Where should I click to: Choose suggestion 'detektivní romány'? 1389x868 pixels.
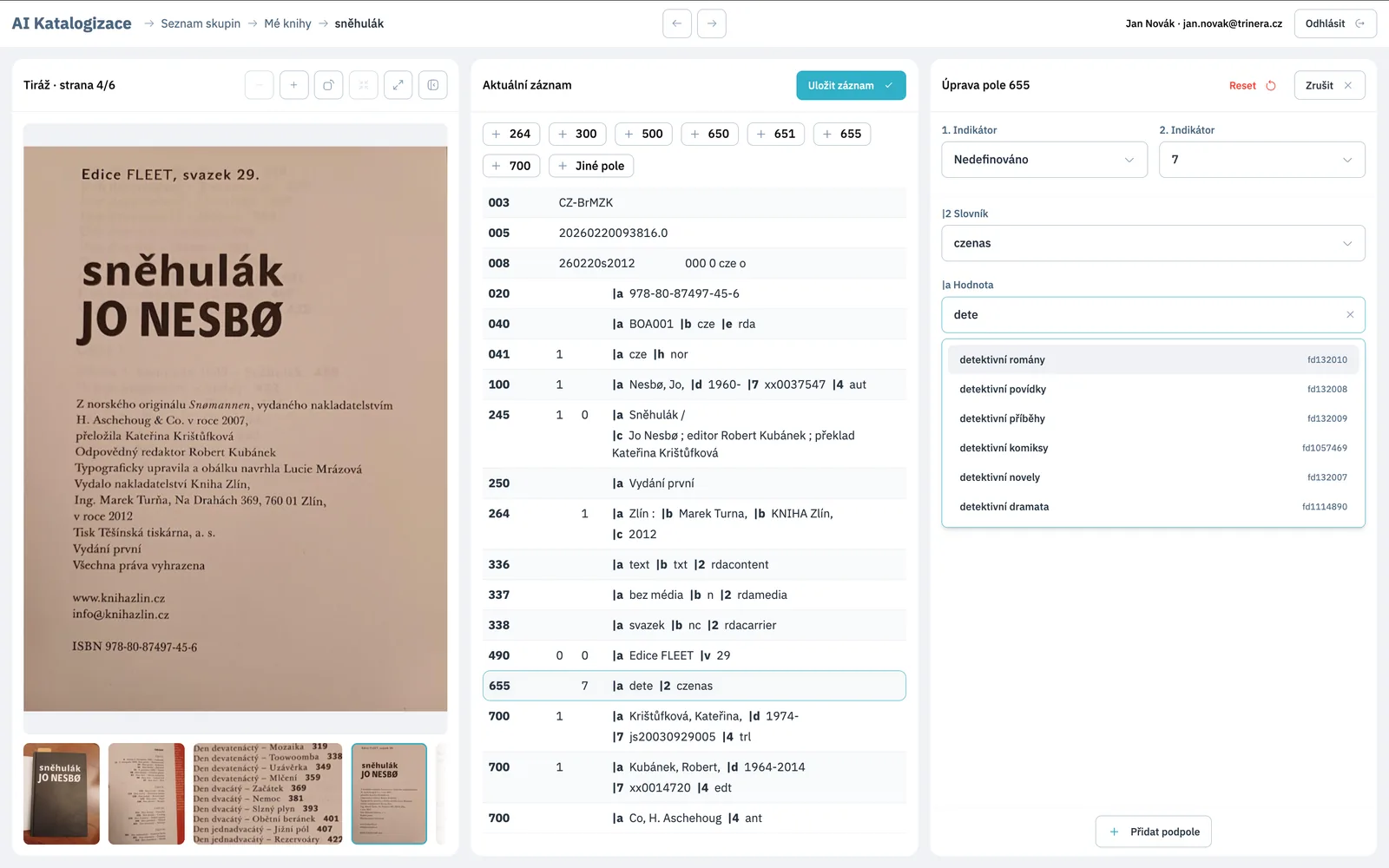1154,359
